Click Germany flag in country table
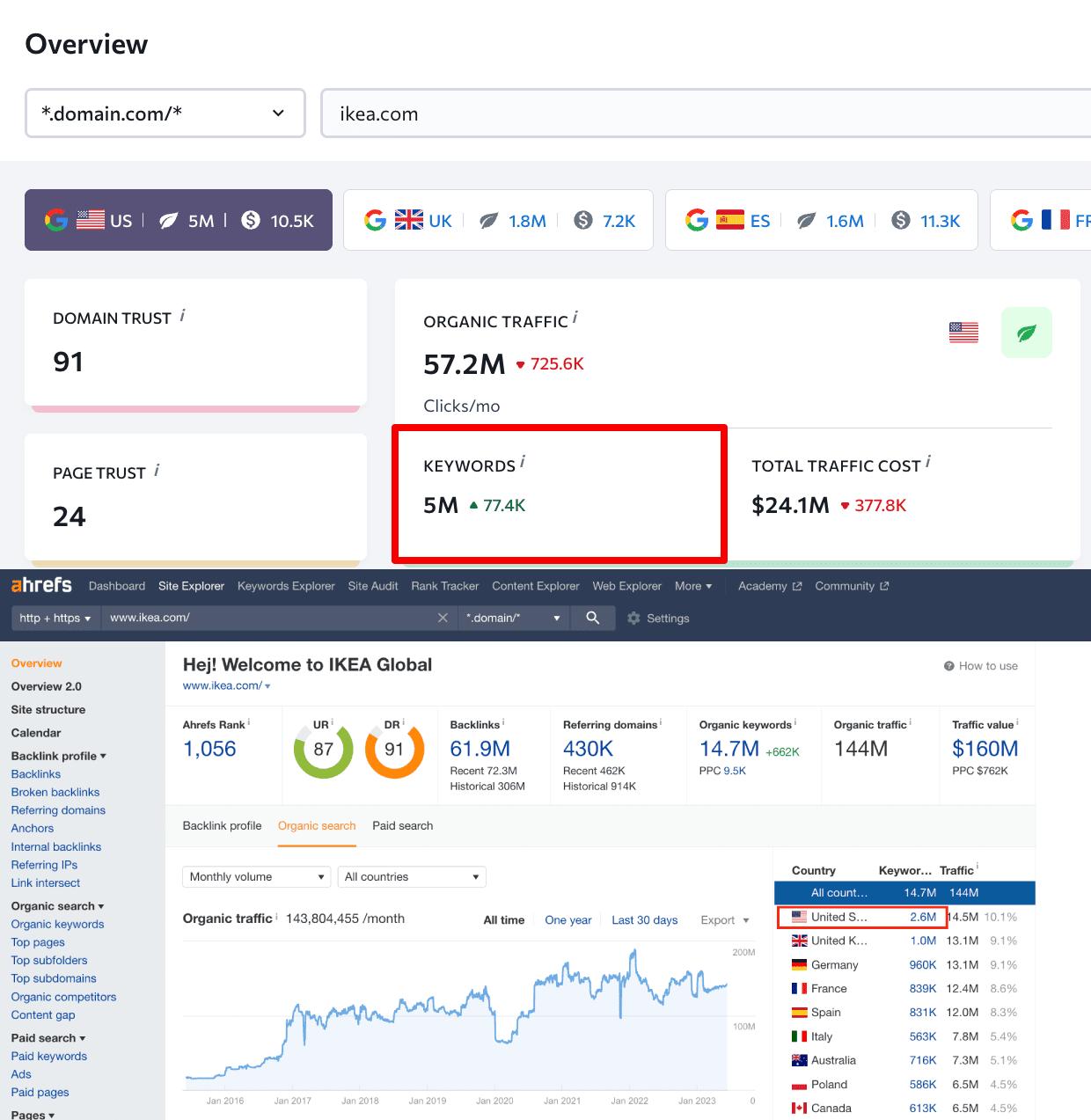 coord(799,965)
